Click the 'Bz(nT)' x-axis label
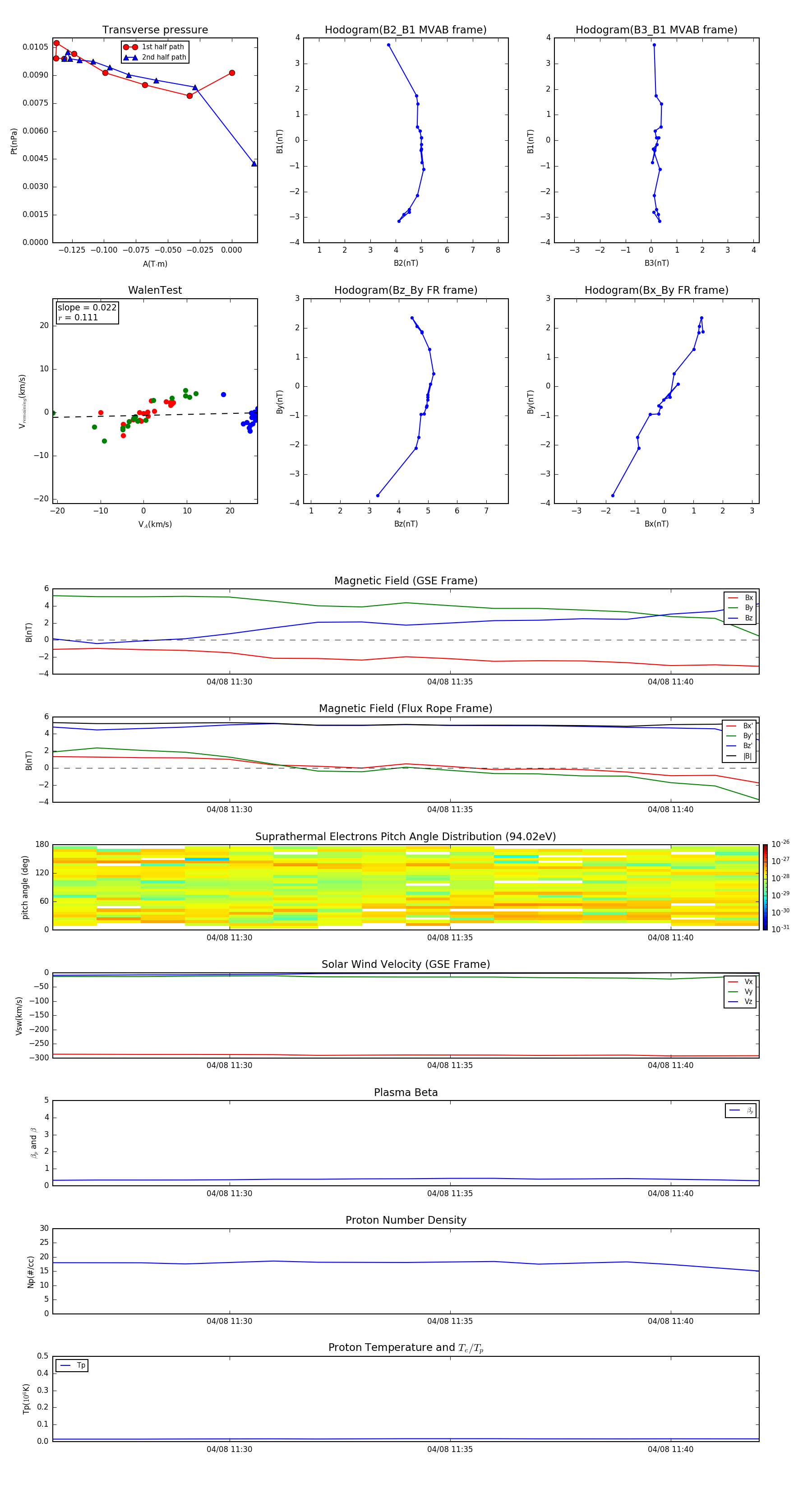 point(406,524)
